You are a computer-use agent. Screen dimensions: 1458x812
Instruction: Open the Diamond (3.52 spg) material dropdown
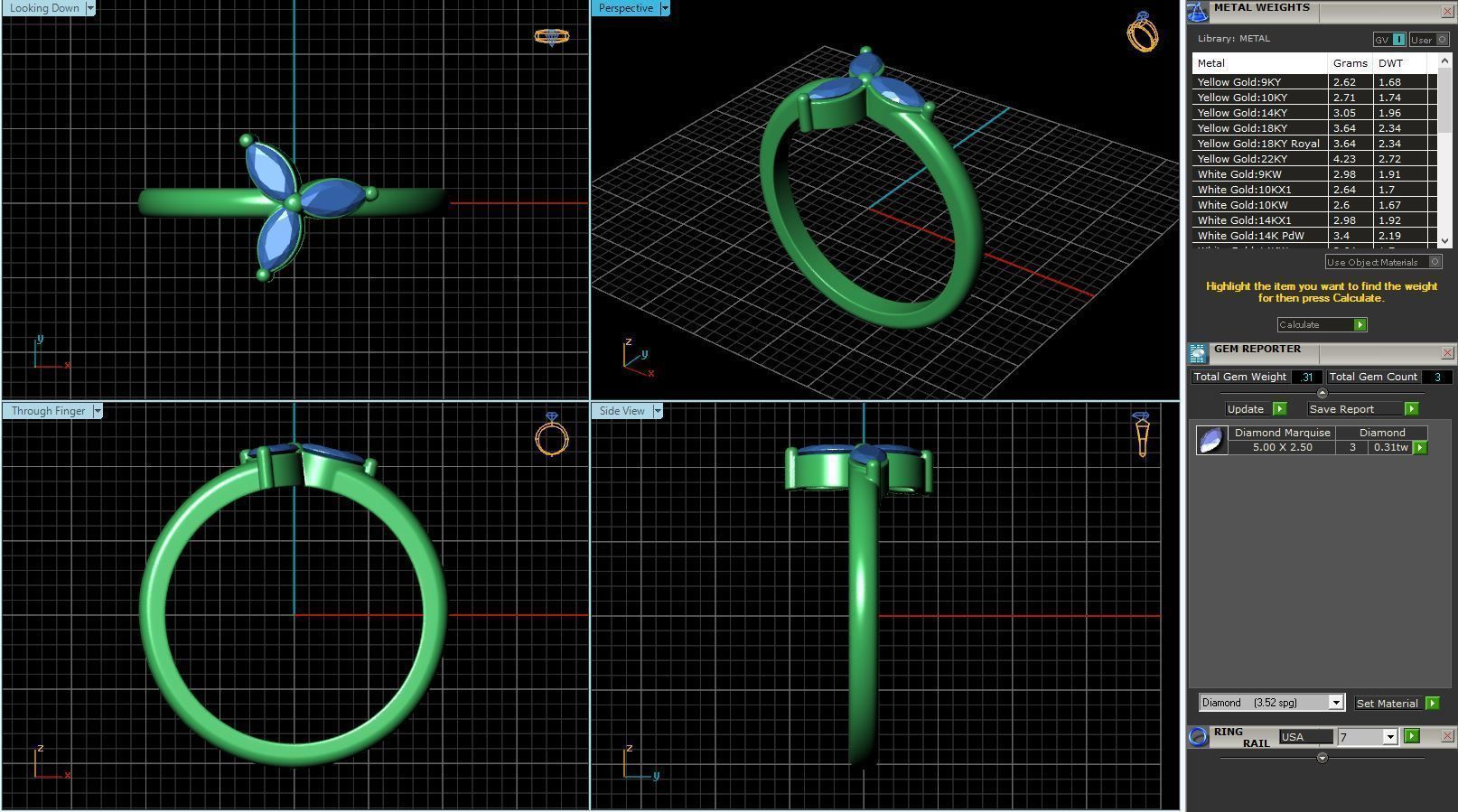coord(1335,703)
